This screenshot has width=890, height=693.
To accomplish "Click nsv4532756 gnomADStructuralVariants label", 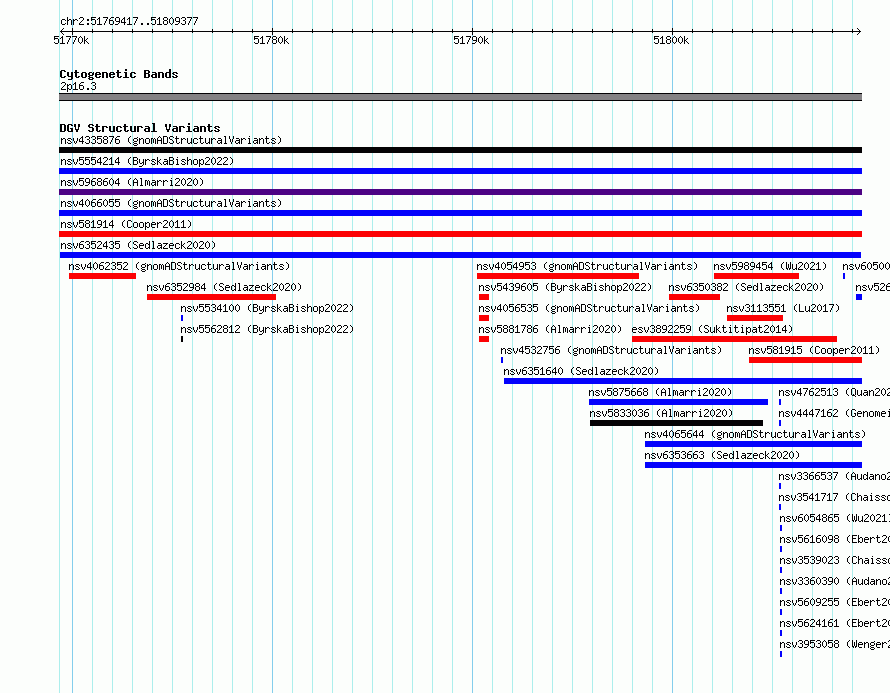I will tap(611, 350).
